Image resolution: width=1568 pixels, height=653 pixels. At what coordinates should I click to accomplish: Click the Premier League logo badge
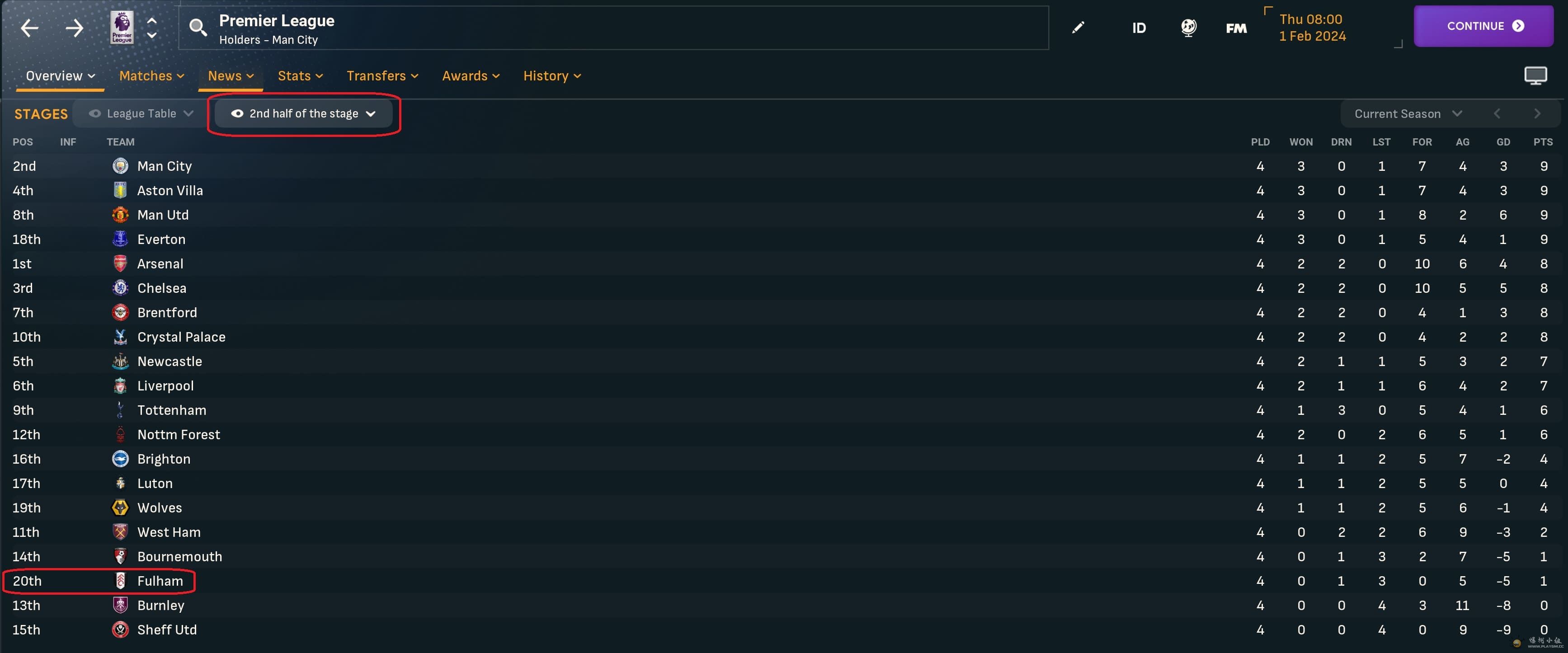tap(122, 28)
